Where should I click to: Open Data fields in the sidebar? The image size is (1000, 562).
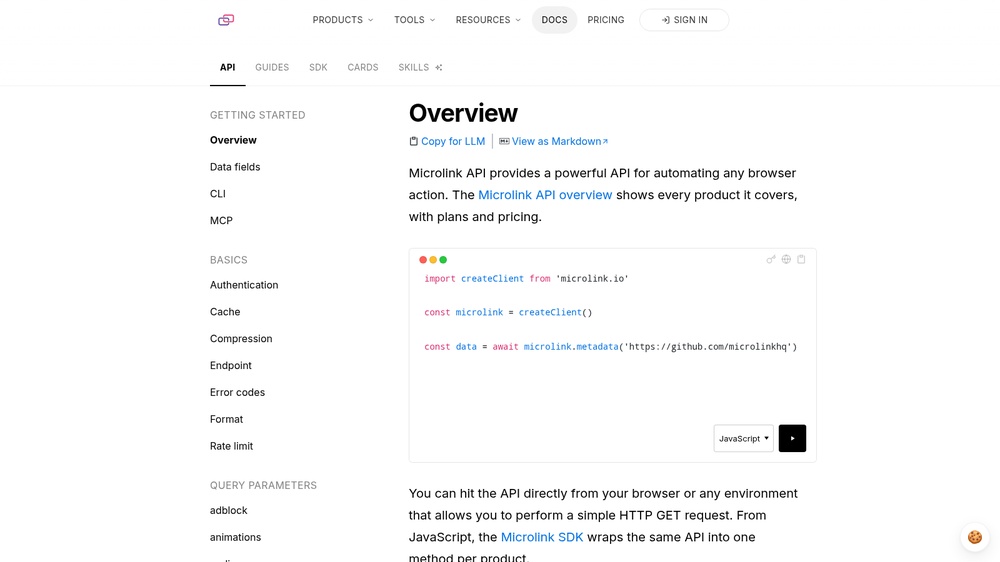tap(235, 167)
